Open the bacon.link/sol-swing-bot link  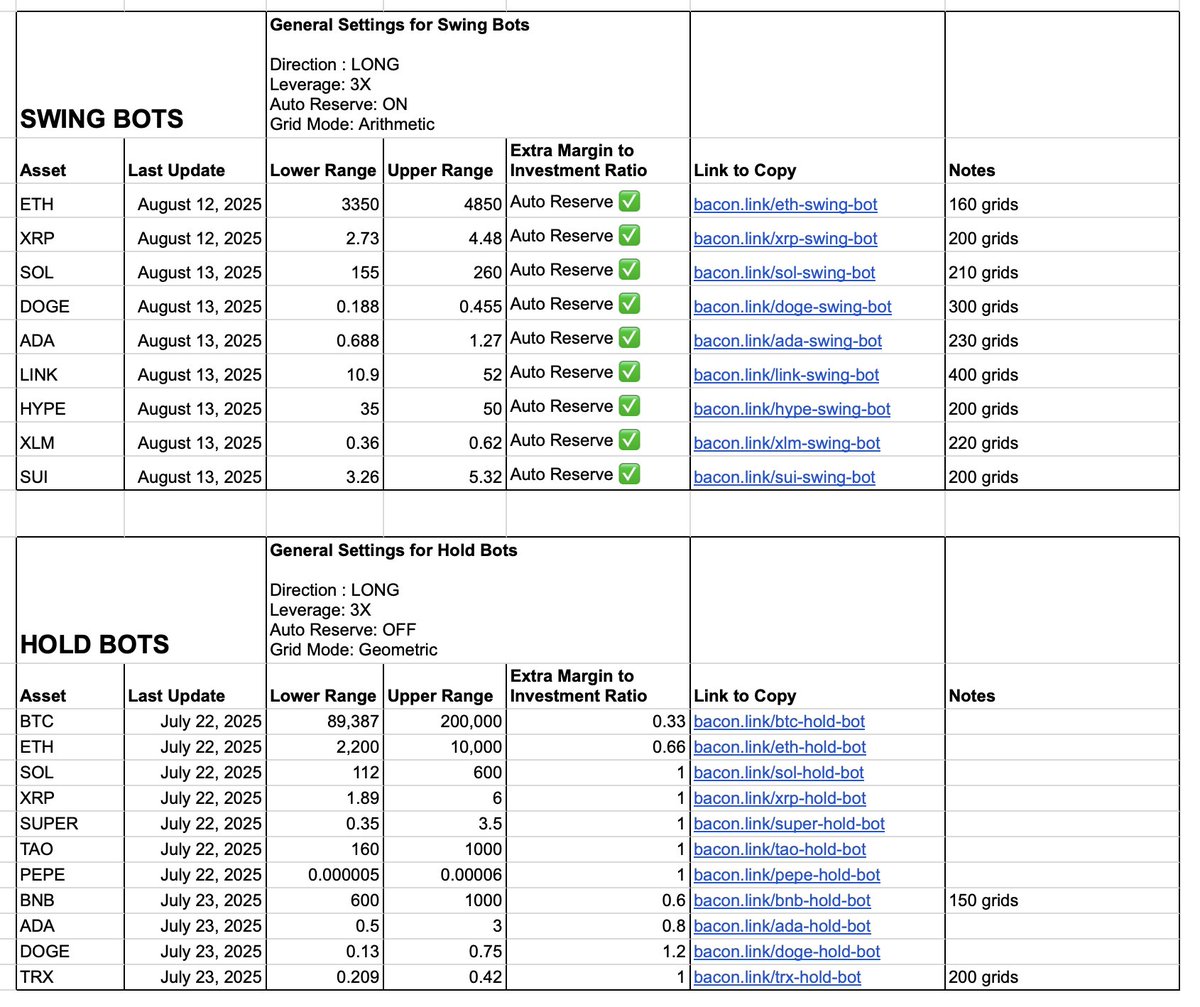click(x=784, y=273)
